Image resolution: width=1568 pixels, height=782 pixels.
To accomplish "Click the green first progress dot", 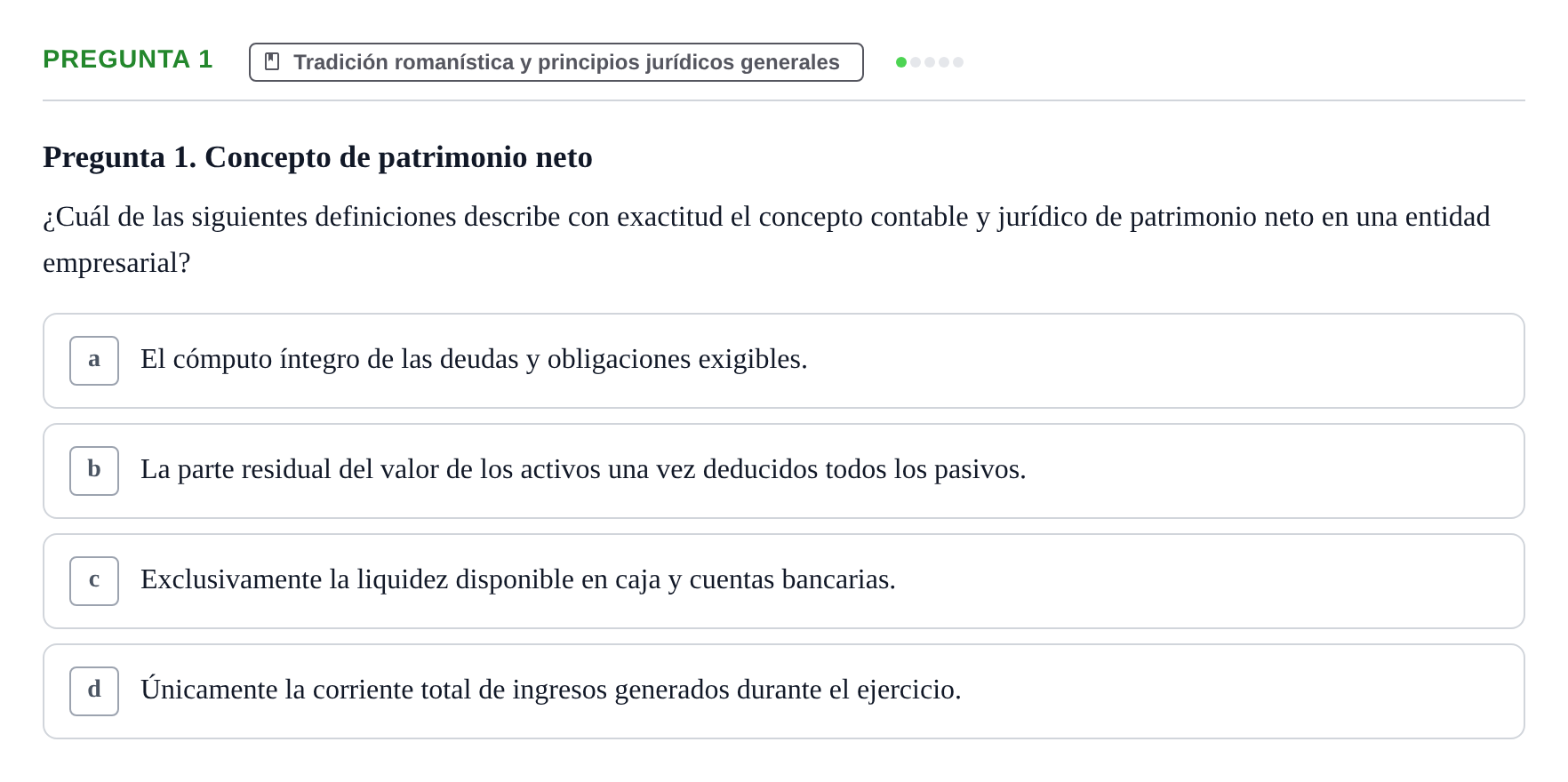I will coord(901,62).
